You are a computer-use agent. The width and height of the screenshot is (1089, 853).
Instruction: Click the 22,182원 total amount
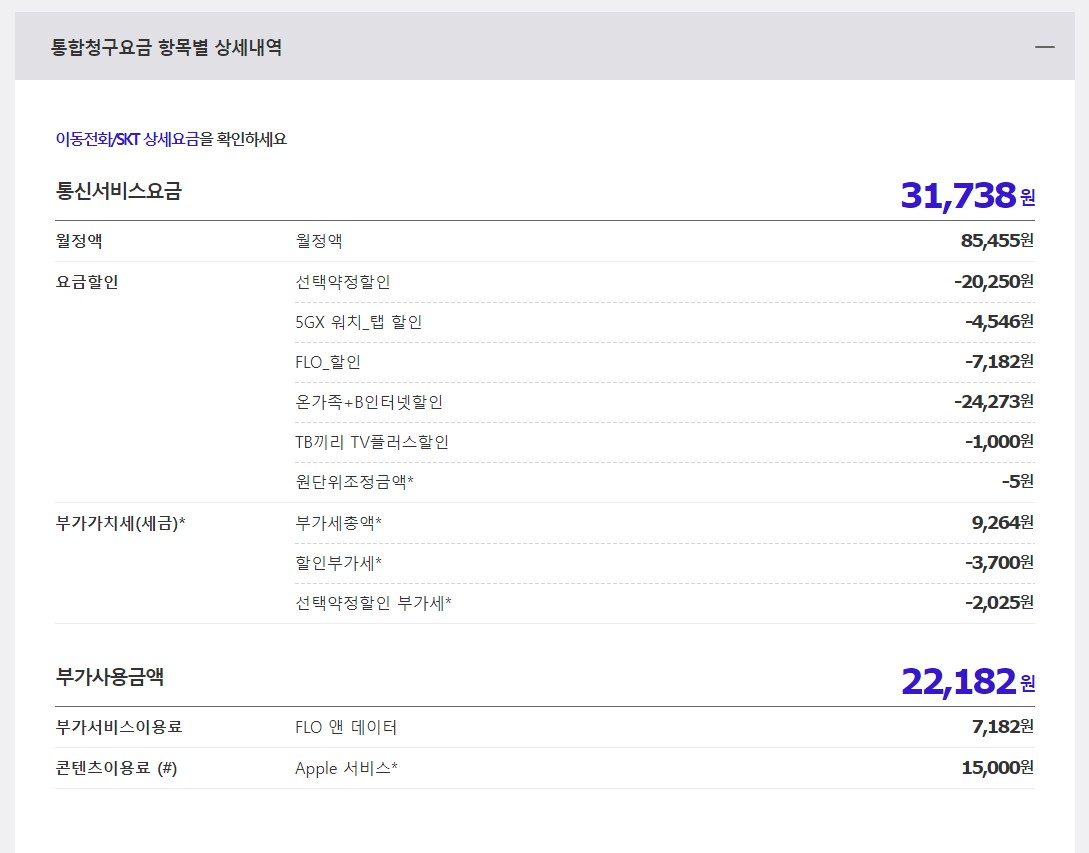(967, 681)
